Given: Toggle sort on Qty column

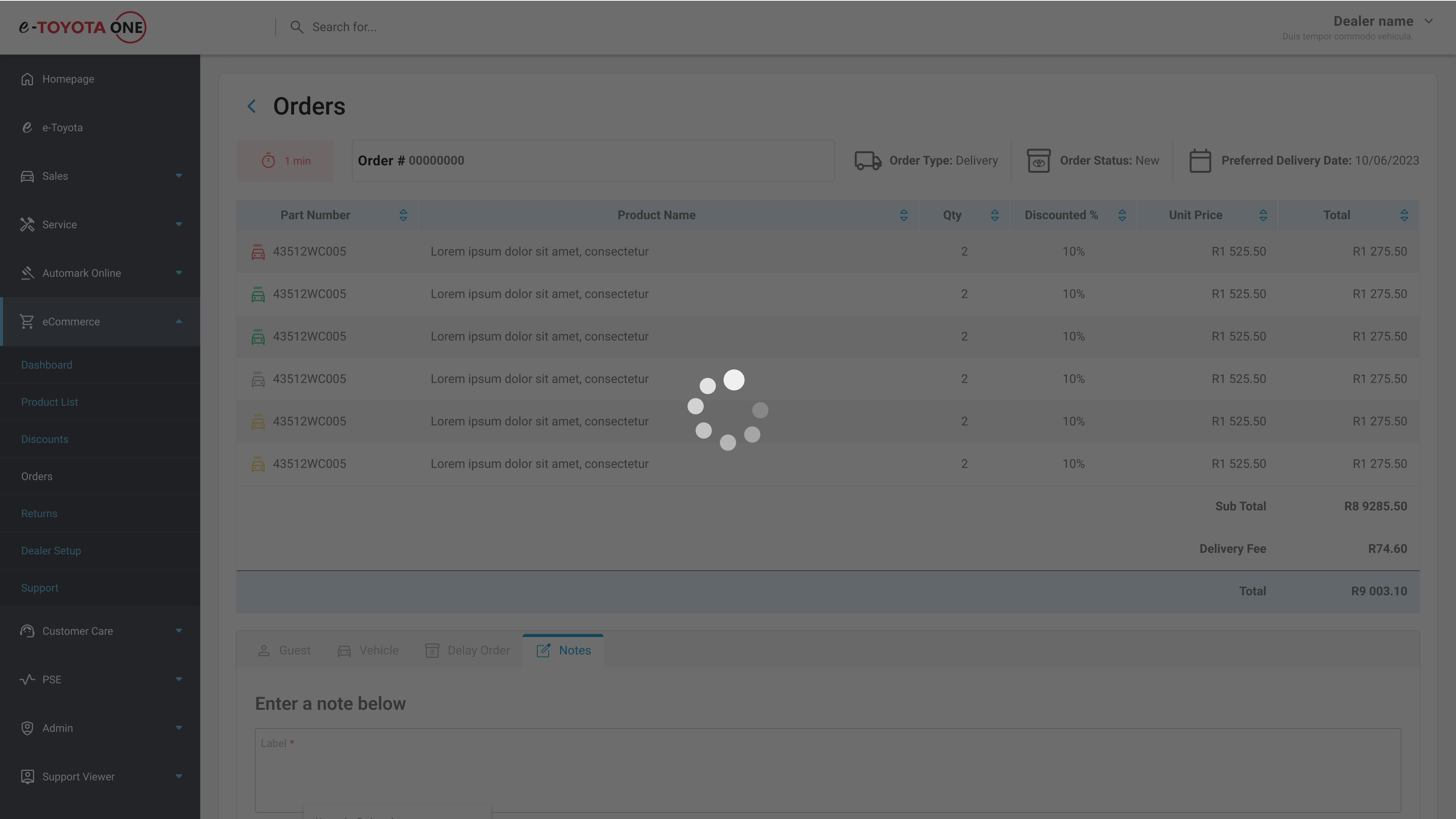Looking at the screenshot, I should (994, 215).
